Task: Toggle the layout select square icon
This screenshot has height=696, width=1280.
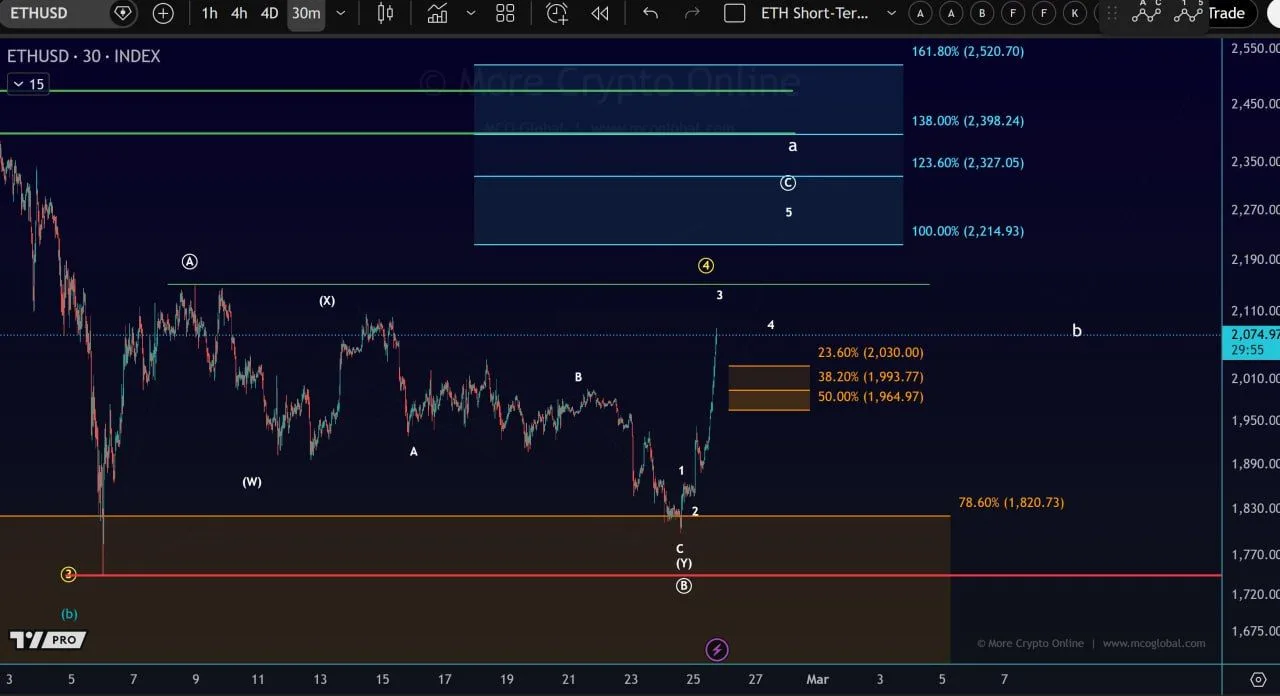Action: click(734, 13)
